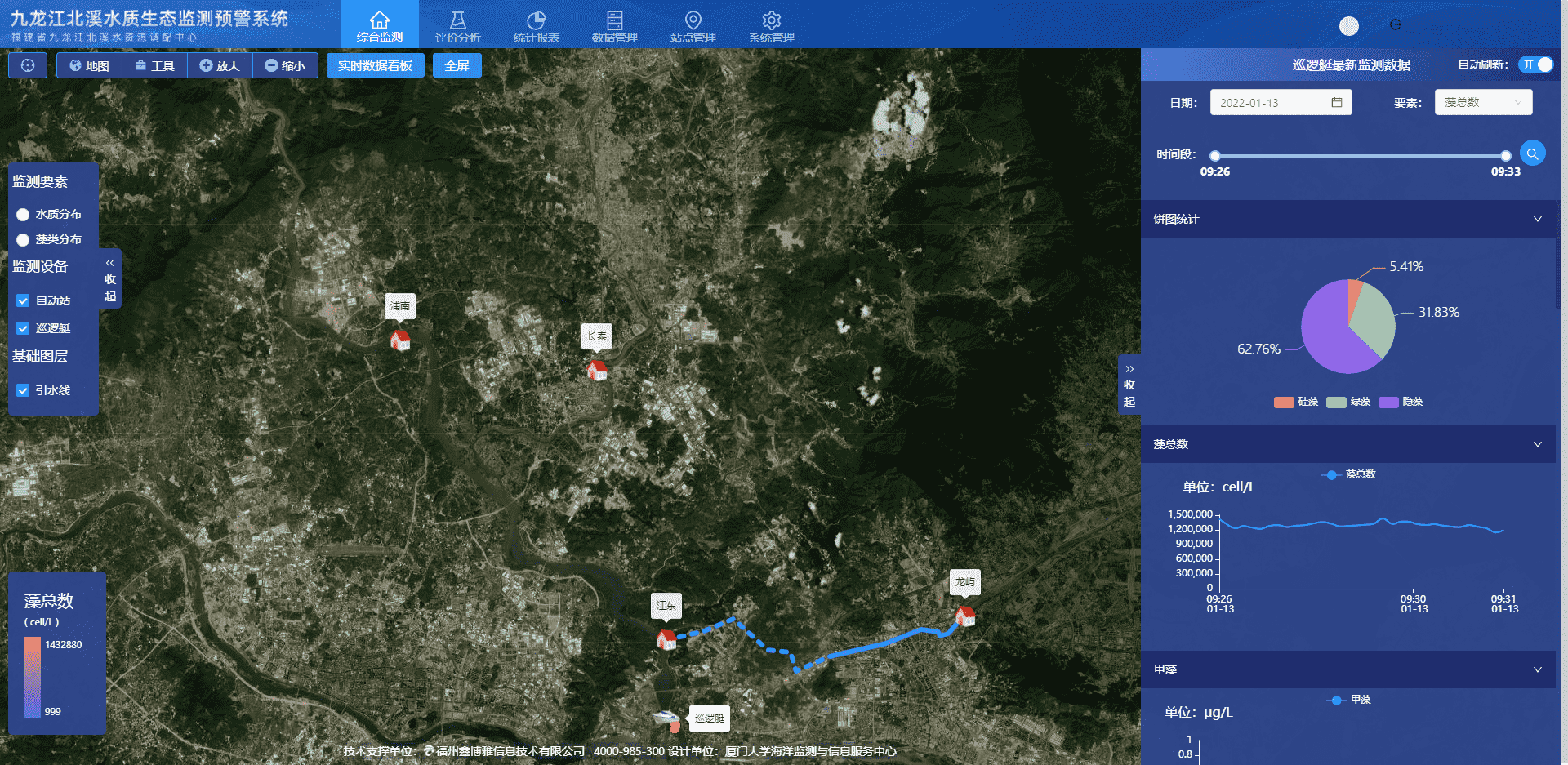Viewport: 1568px width, 765px height.
Task: Uncheck the 引水线 layer checkbox
Action: click(23, 390)
